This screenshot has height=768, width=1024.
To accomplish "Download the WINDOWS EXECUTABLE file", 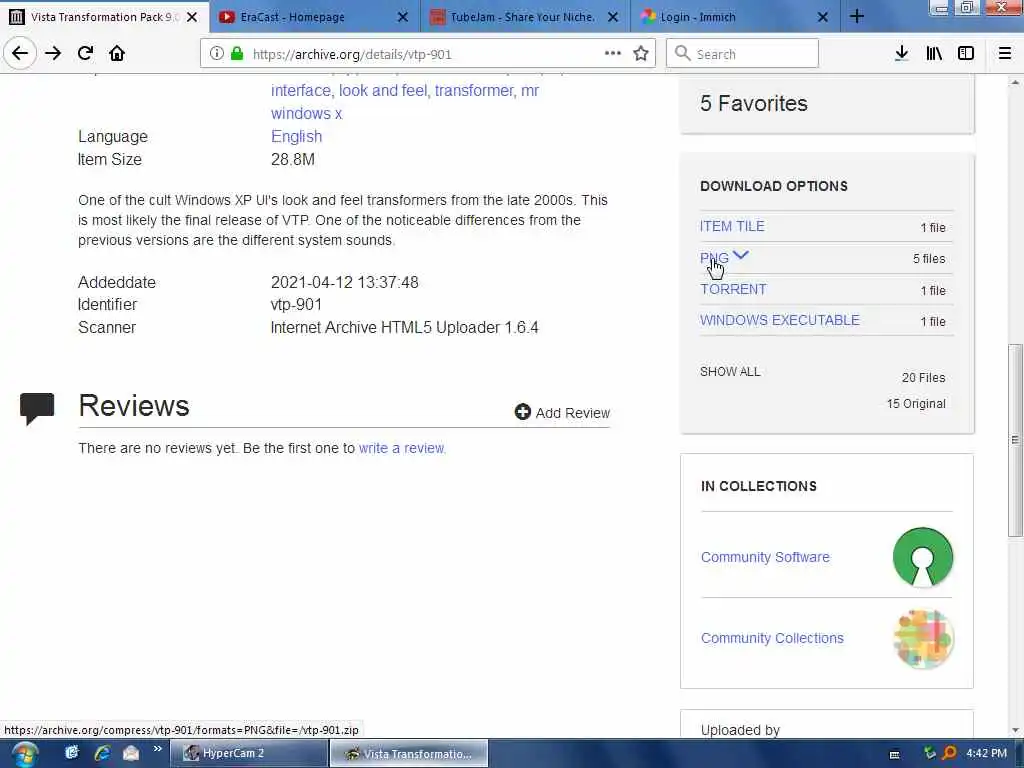I will (x=780, y=320).
